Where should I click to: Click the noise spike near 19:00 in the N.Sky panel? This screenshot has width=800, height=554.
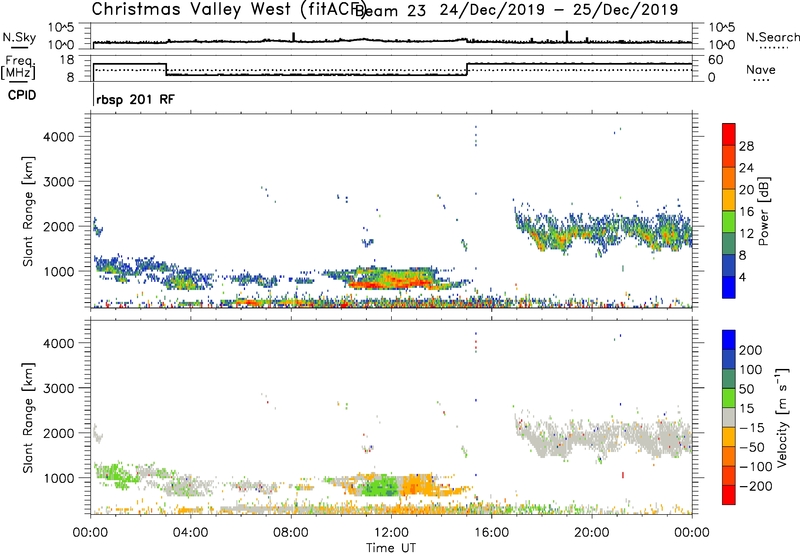tap(567, 36)
